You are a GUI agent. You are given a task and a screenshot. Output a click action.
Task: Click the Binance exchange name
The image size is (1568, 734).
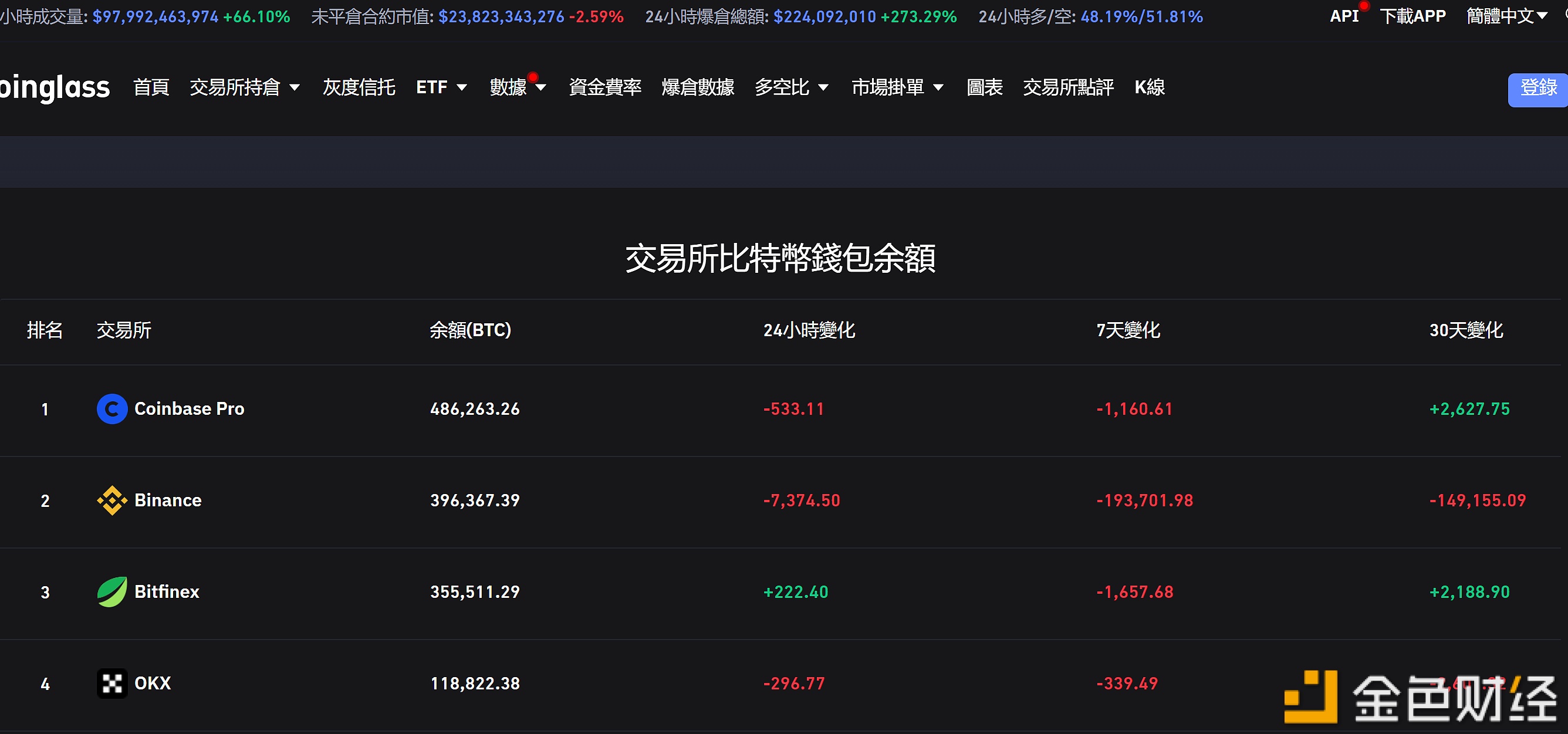pos(167,500)
